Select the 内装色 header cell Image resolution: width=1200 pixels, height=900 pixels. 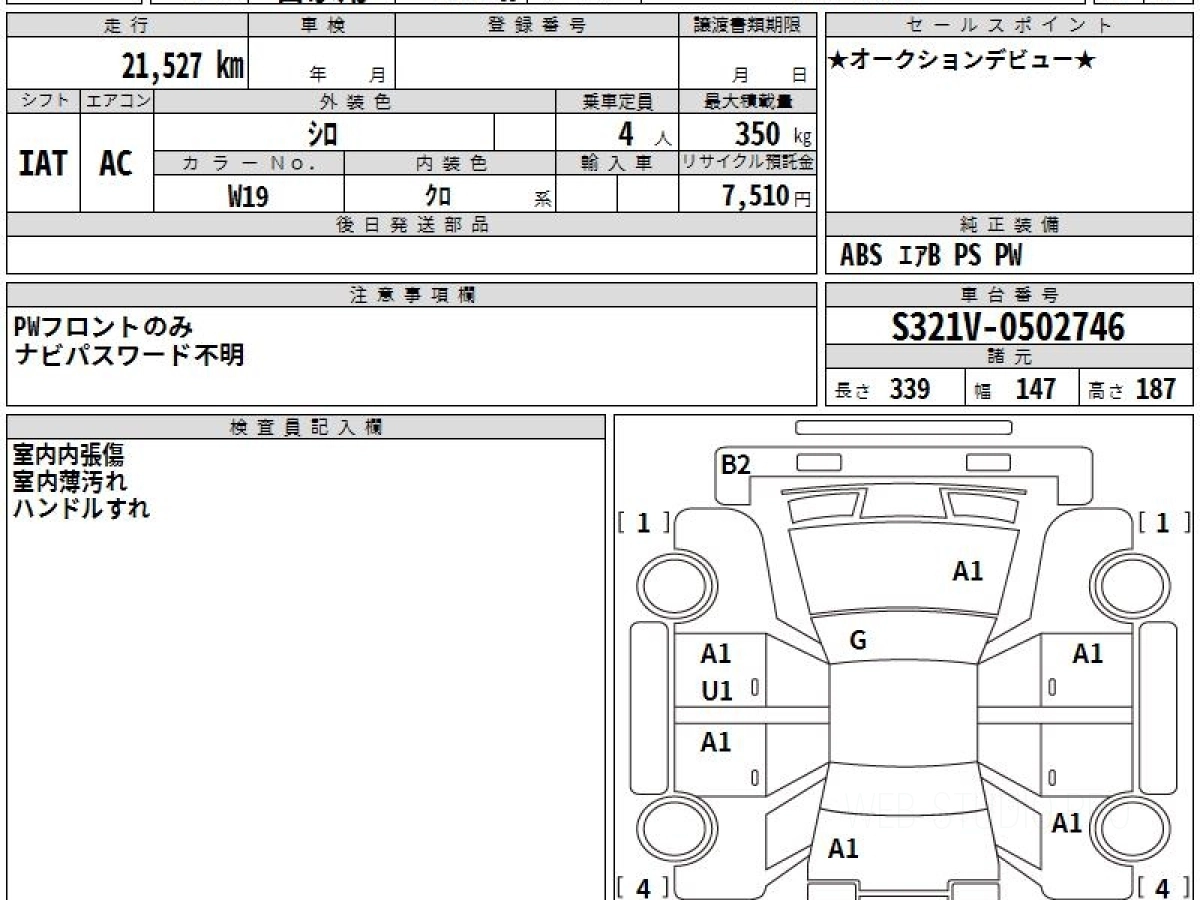pos(450,163)
